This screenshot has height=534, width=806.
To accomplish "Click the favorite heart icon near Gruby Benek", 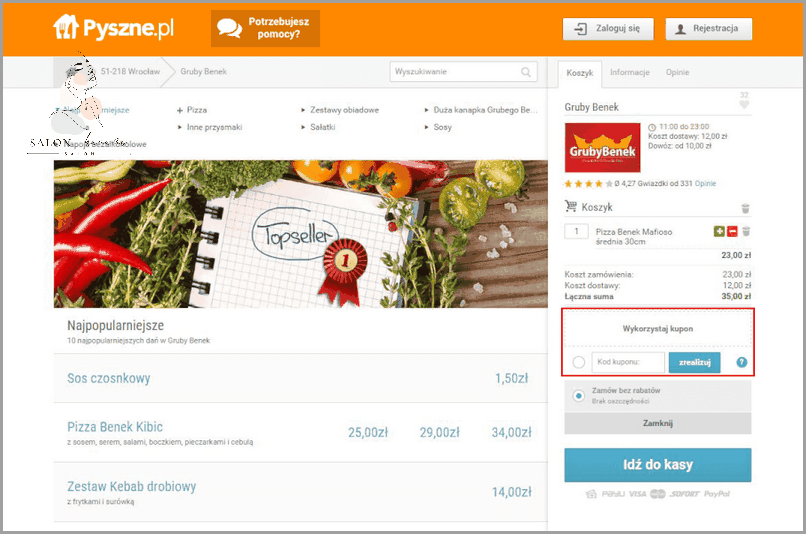I will click(744, 105).
